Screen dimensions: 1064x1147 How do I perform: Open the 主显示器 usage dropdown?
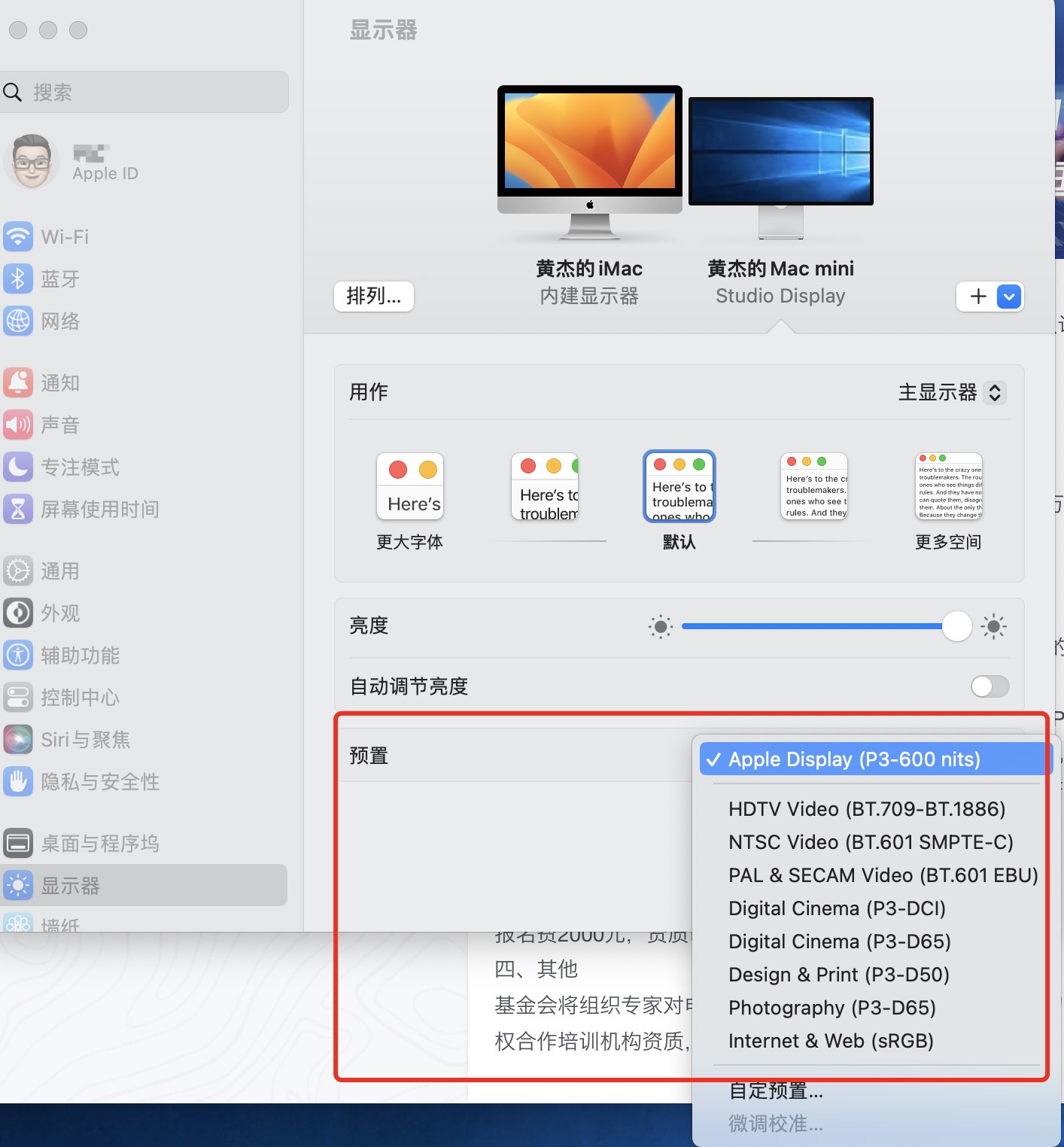(951, 393)
